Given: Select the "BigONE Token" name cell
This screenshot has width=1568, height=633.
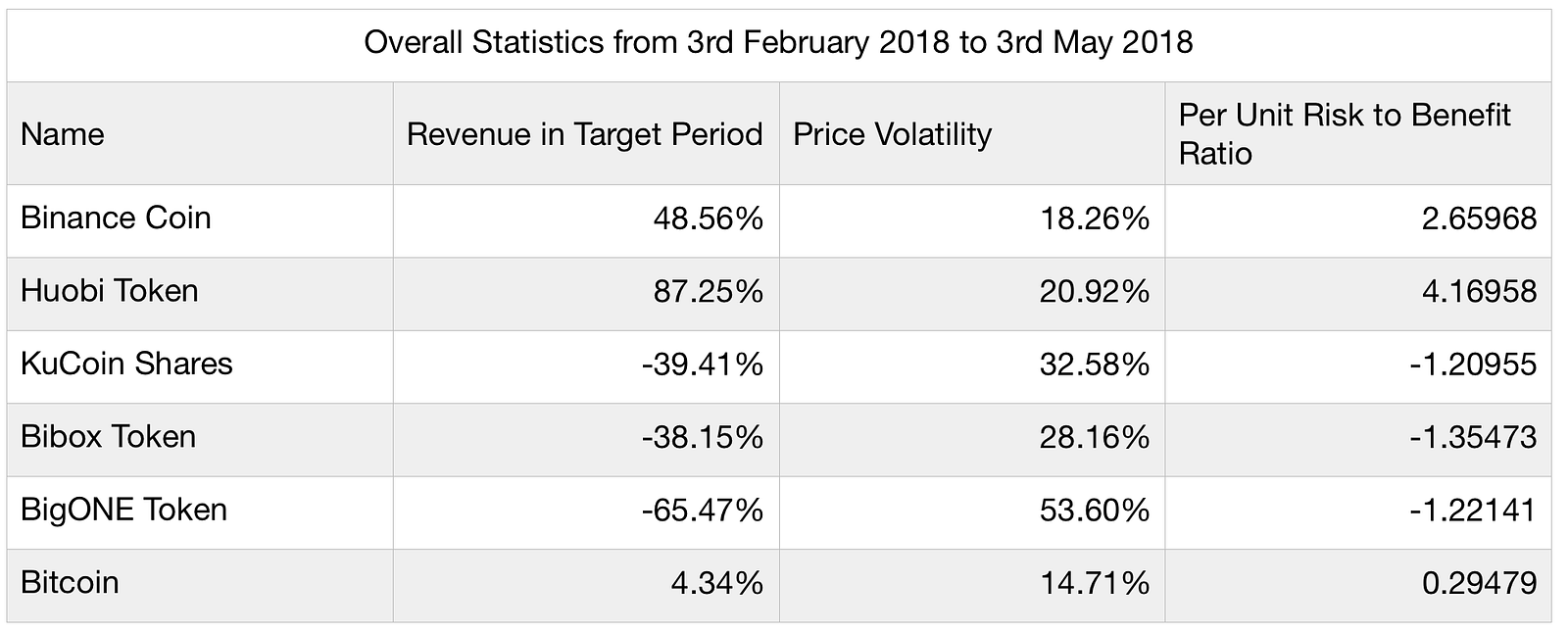Looking at the screenshot, I should [123, 510].
